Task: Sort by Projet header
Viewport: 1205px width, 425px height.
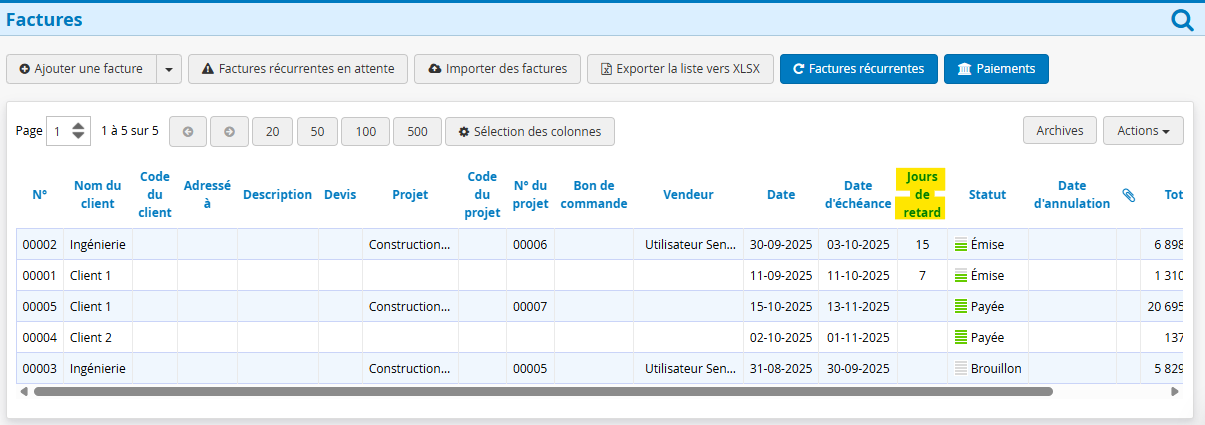Action: click(x=410, y=195)
